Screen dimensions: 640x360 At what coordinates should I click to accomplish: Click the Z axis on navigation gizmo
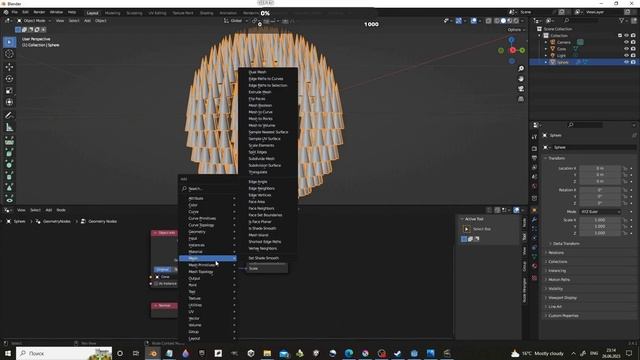pos(511,40)
